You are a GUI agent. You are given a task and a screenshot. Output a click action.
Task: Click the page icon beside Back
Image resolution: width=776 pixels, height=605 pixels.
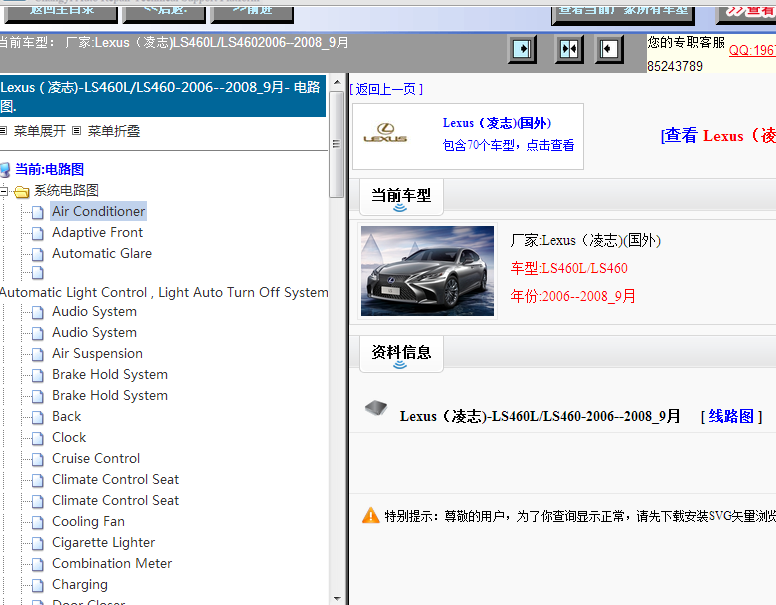click(38, 417)
